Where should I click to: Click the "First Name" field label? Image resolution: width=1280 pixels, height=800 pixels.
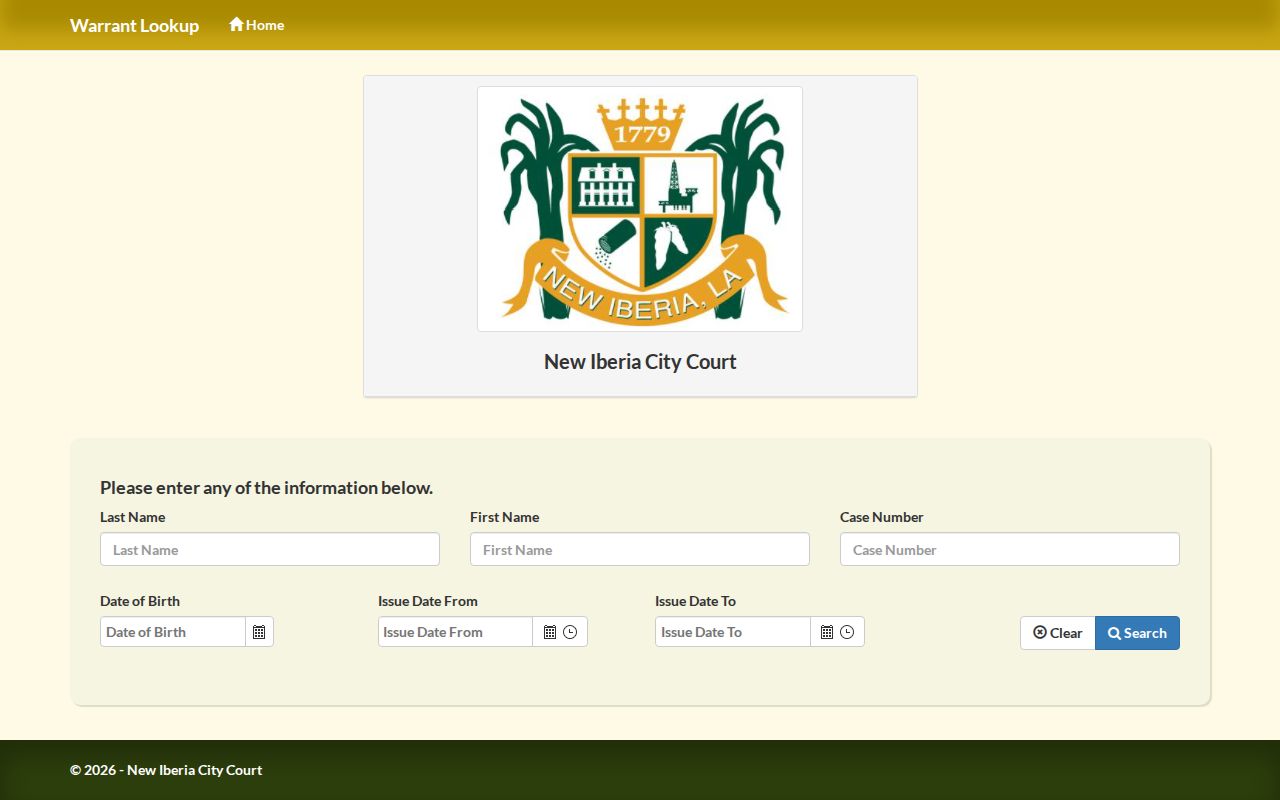coord(504,517)
